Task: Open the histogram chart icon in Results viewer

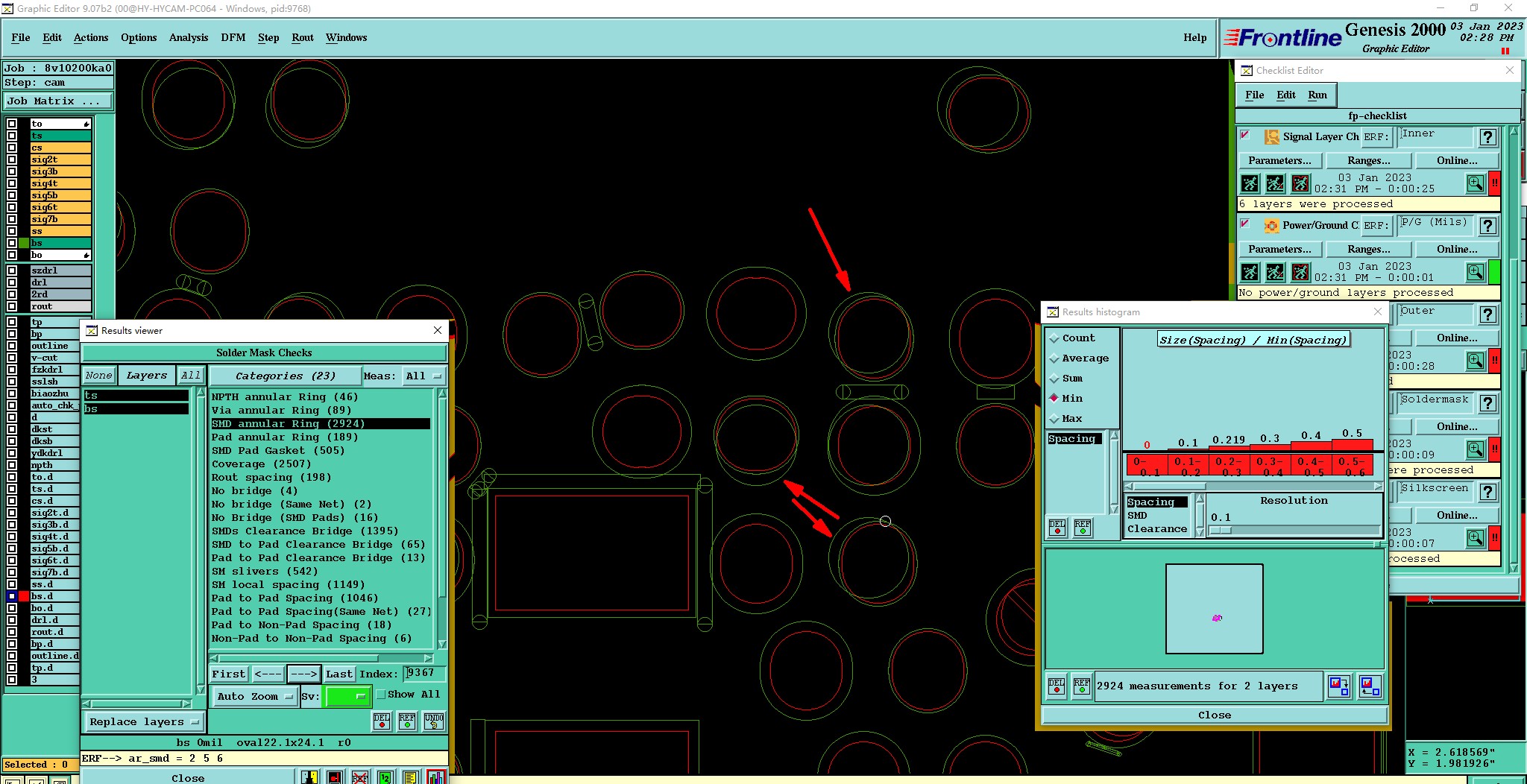Action: tap(436, 777)
